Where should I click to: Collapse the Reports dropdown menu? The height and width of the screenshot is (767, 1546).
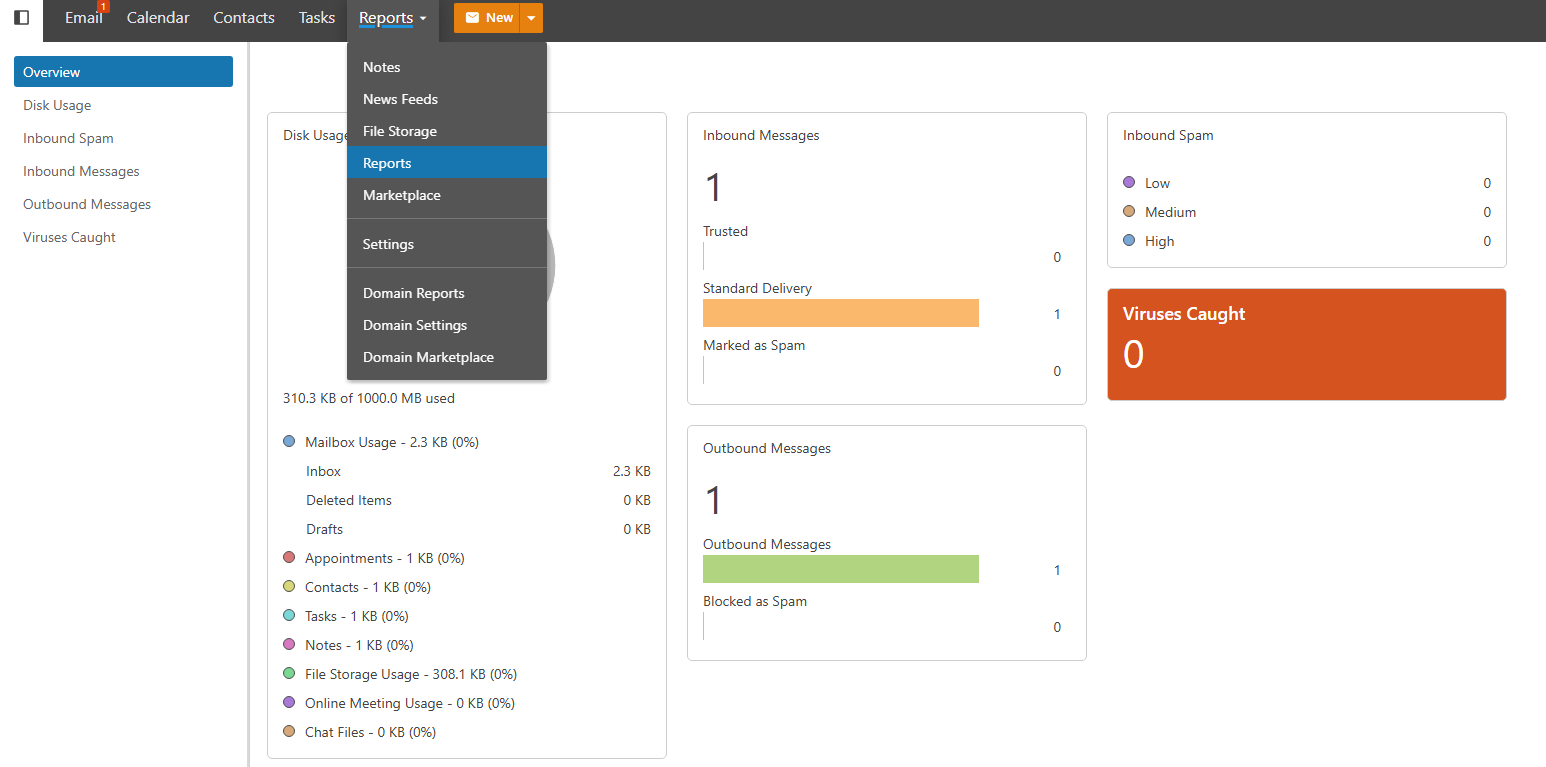pyautogui.click(x=392, y=18)
